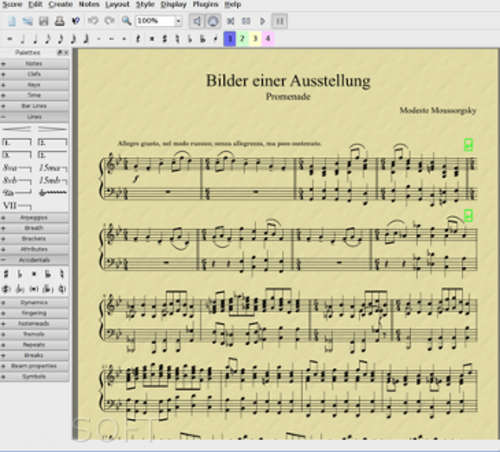Image resolution: width=500 pixels, height=452 pixels.
Task: Select the sixteenth note duration
Action: click(60, 39)
